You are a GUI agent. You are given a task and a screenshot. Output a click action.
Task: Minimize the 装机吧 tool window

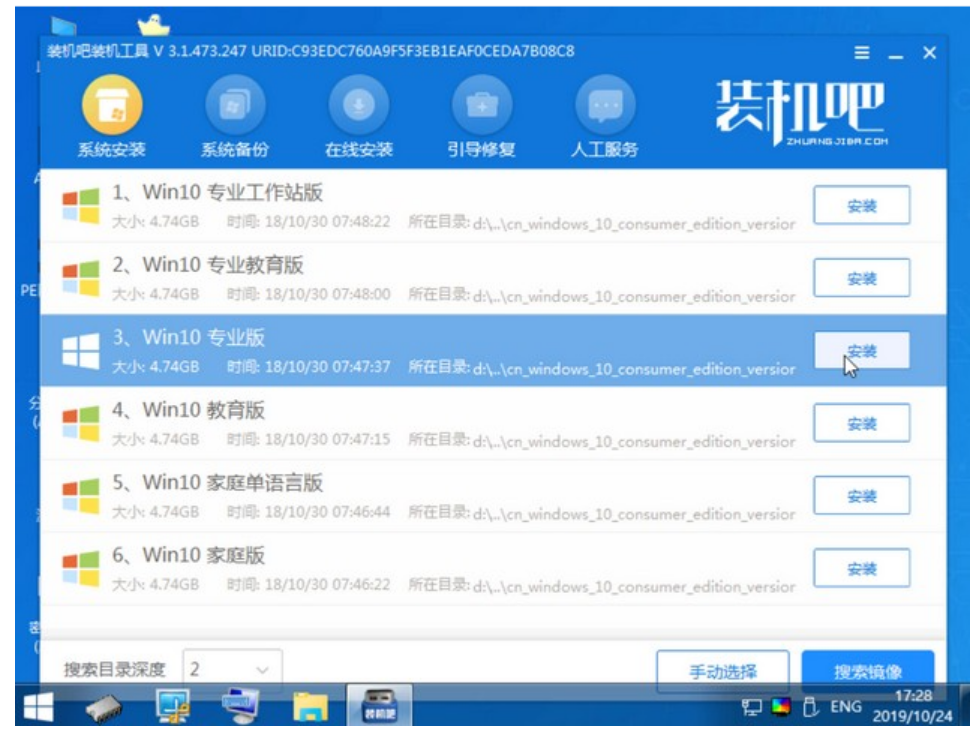pos(895,55)
